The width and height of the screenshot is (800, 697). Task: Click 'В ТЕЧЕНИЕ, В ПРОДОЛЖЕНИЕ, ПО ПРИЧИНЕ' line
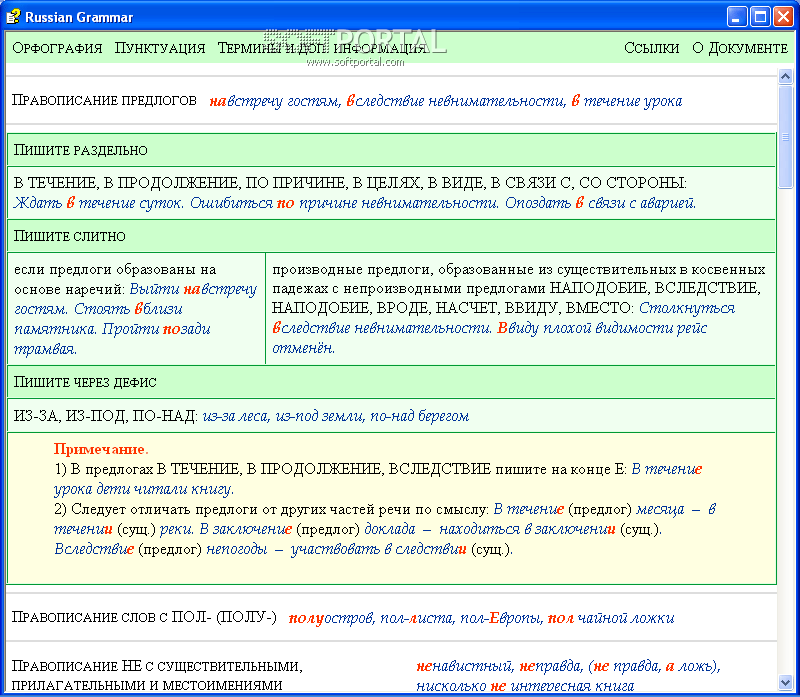point(350,183)
